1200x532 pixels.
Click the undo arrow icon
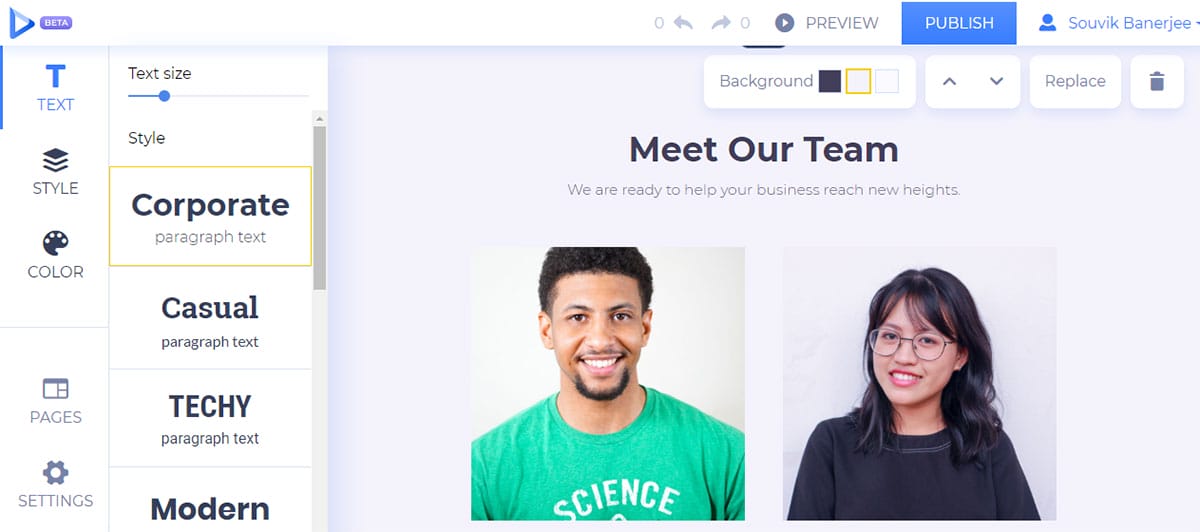tap(683, 22)
